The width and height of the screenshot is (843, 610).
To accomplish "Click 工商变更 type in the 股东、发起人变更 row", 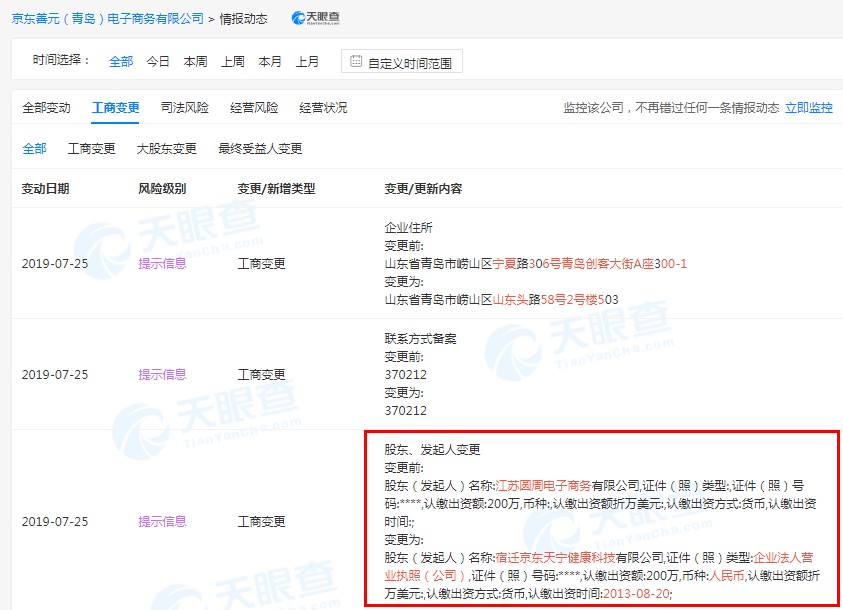I will click(262, 521).
